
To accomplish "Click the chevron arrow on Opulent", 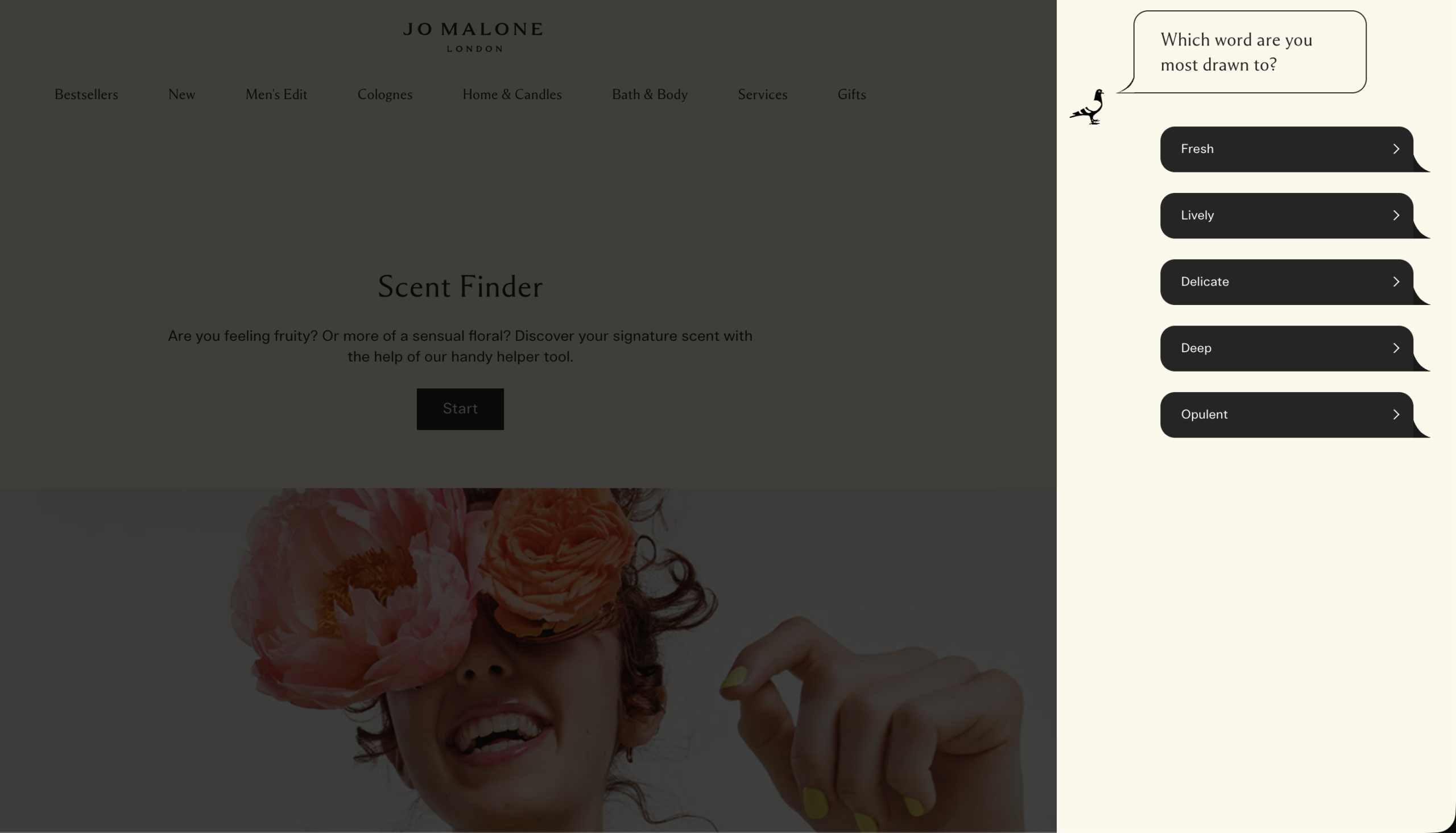I will pyautogui.click(x=1396, y=414).
